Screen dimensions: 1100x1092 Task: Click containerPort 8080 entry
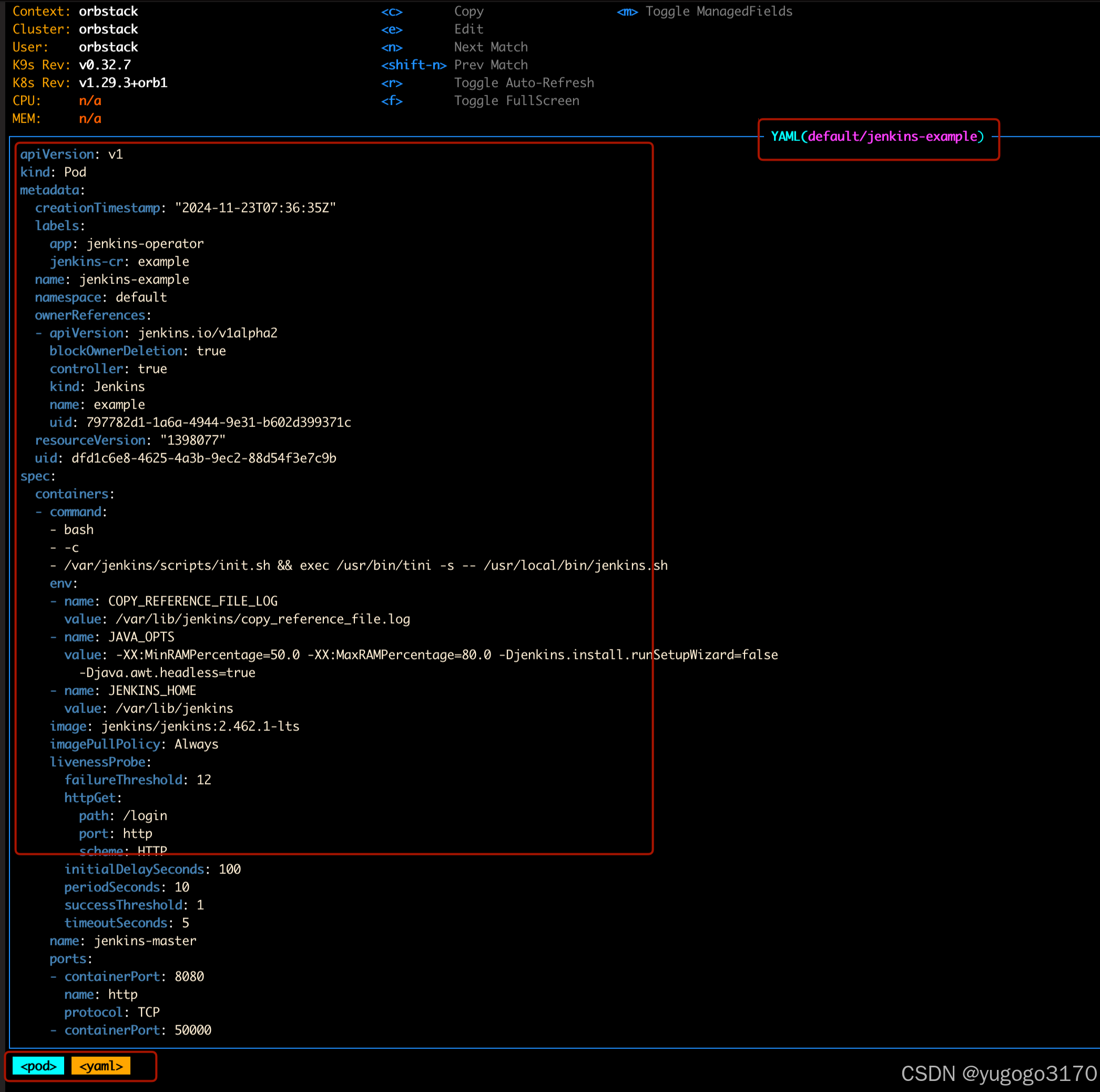134,976
